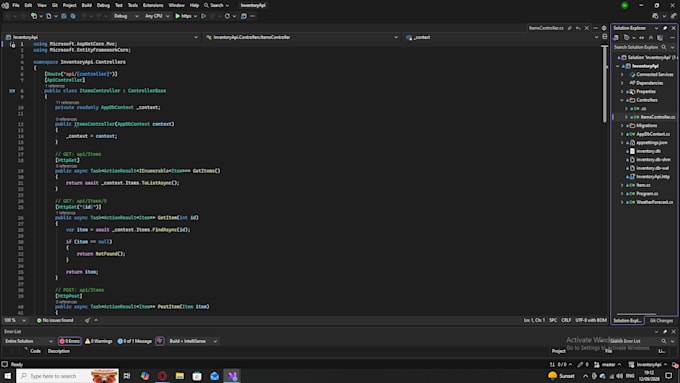Click the File Explorer taskbar icon
The width and height of the screenshot is (680, 383).
(180, 376)
